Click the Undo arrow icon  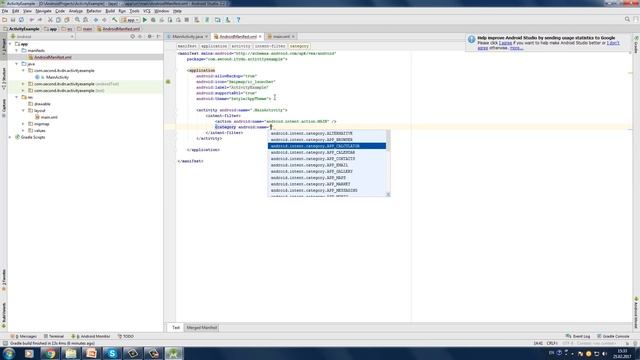click(x=32, y=20)
